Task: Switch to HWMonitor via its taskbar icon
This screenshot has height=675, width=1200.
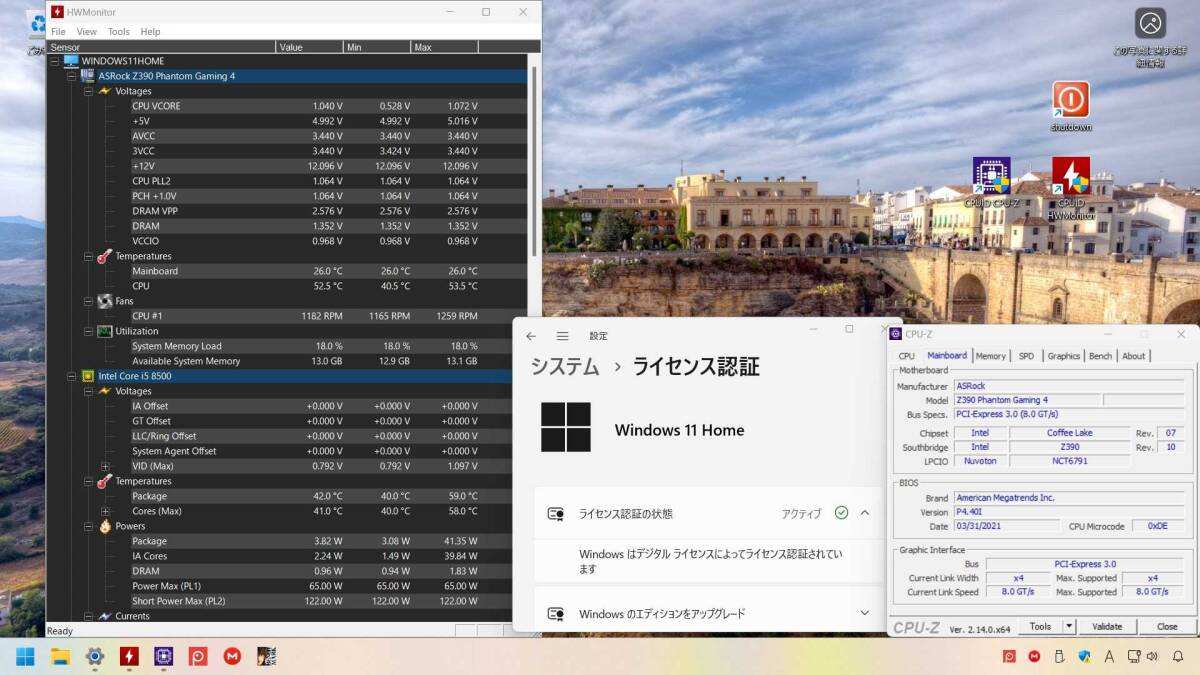Action: coord(129,656)
